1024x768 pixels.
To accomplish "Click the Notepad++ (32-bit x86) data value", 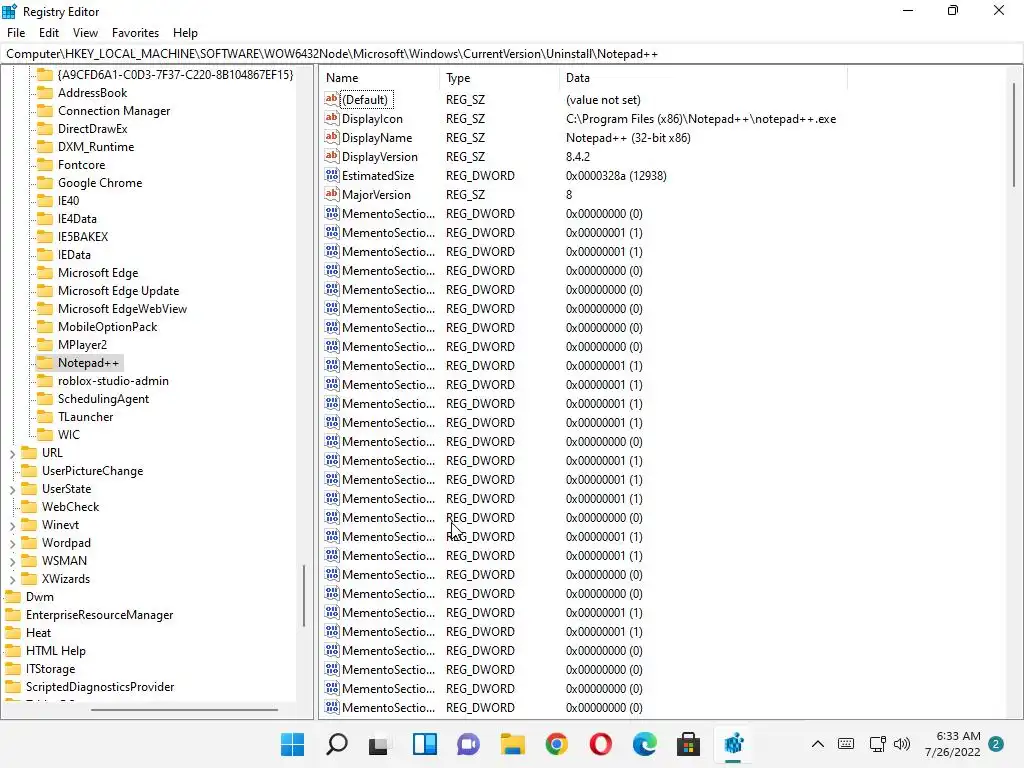I will point(628,137).
